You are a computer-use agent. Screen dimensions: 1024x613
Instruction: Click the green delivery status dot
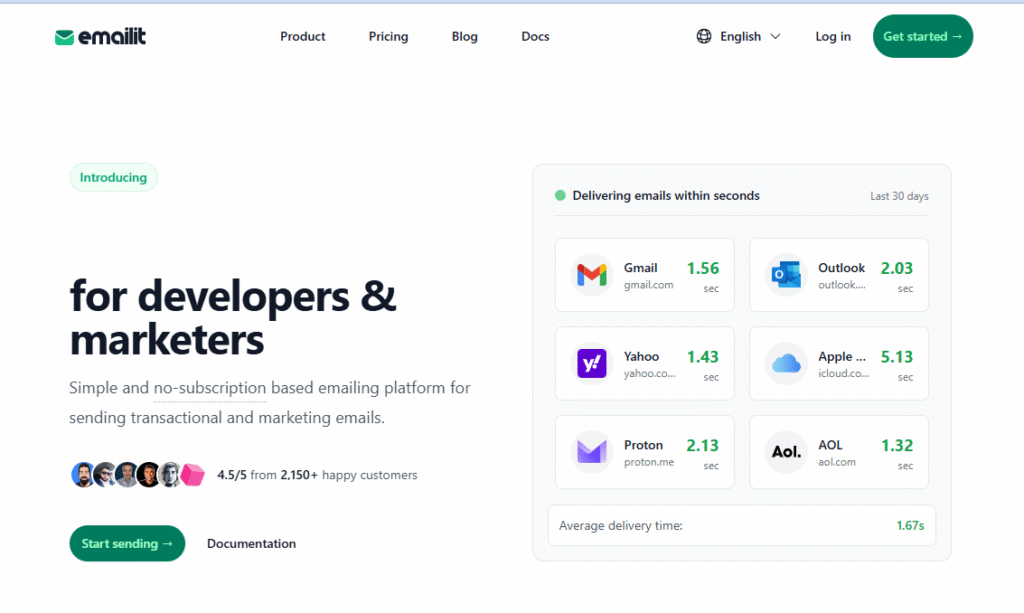click(x=560, y=195)
